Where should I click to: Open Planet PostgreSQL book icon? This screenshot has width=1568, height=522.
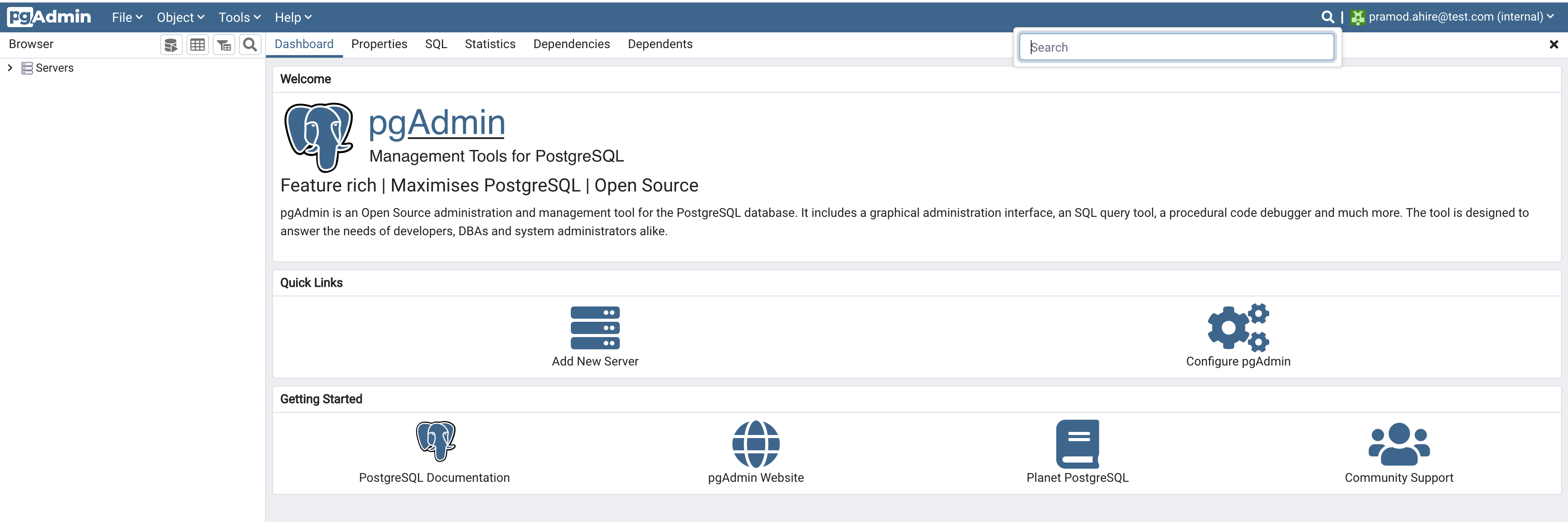[1077, 443]
